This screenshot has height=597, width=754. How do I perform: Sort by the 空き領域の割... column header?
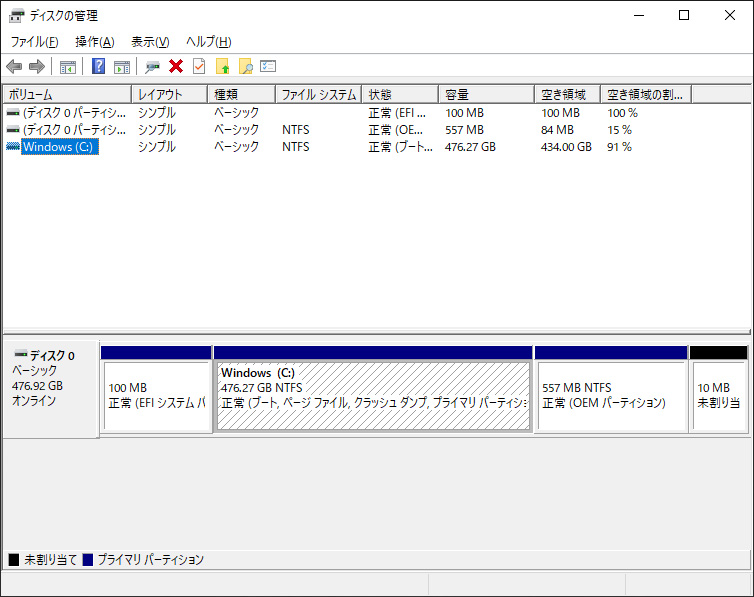click(x=646, y=94)
